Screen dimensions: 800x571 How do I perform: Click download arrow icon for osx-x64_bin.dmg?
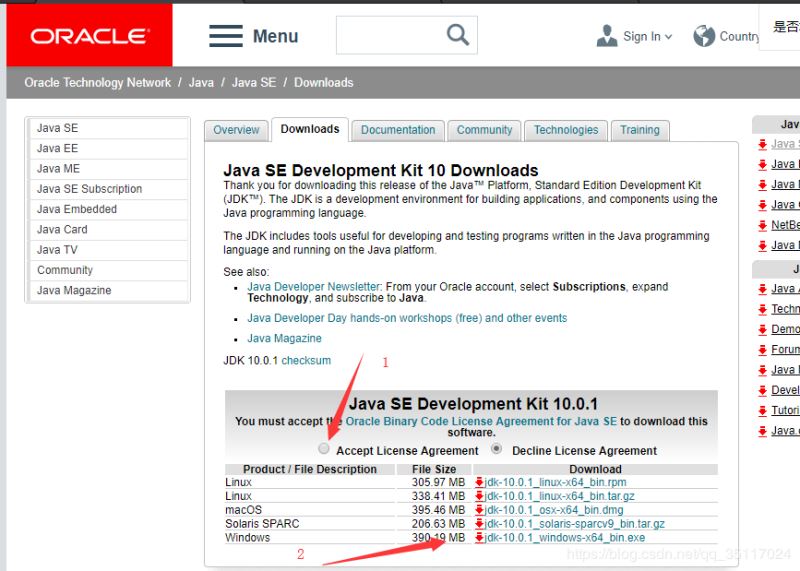point(479,510)
